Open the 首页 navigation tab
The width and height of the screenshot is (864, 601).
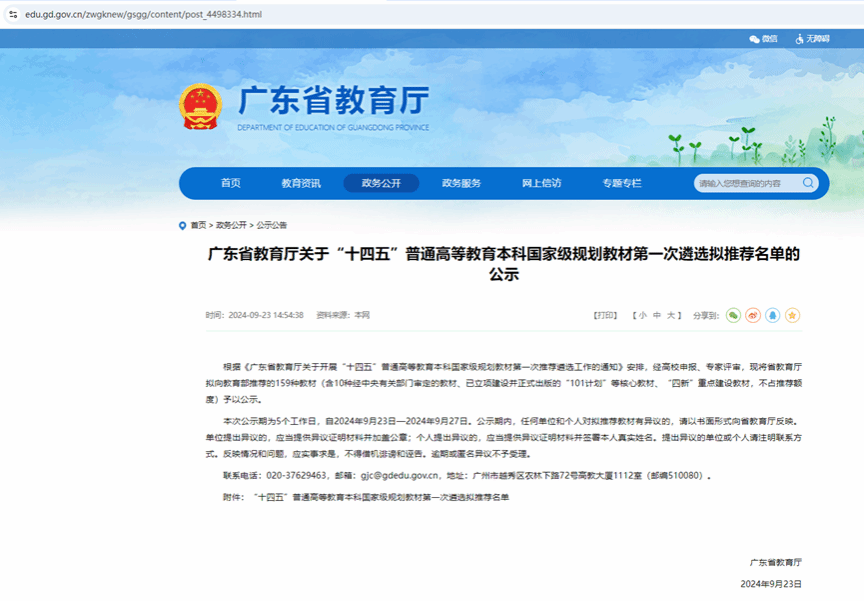pyautogui.click(x=230, y=183)
